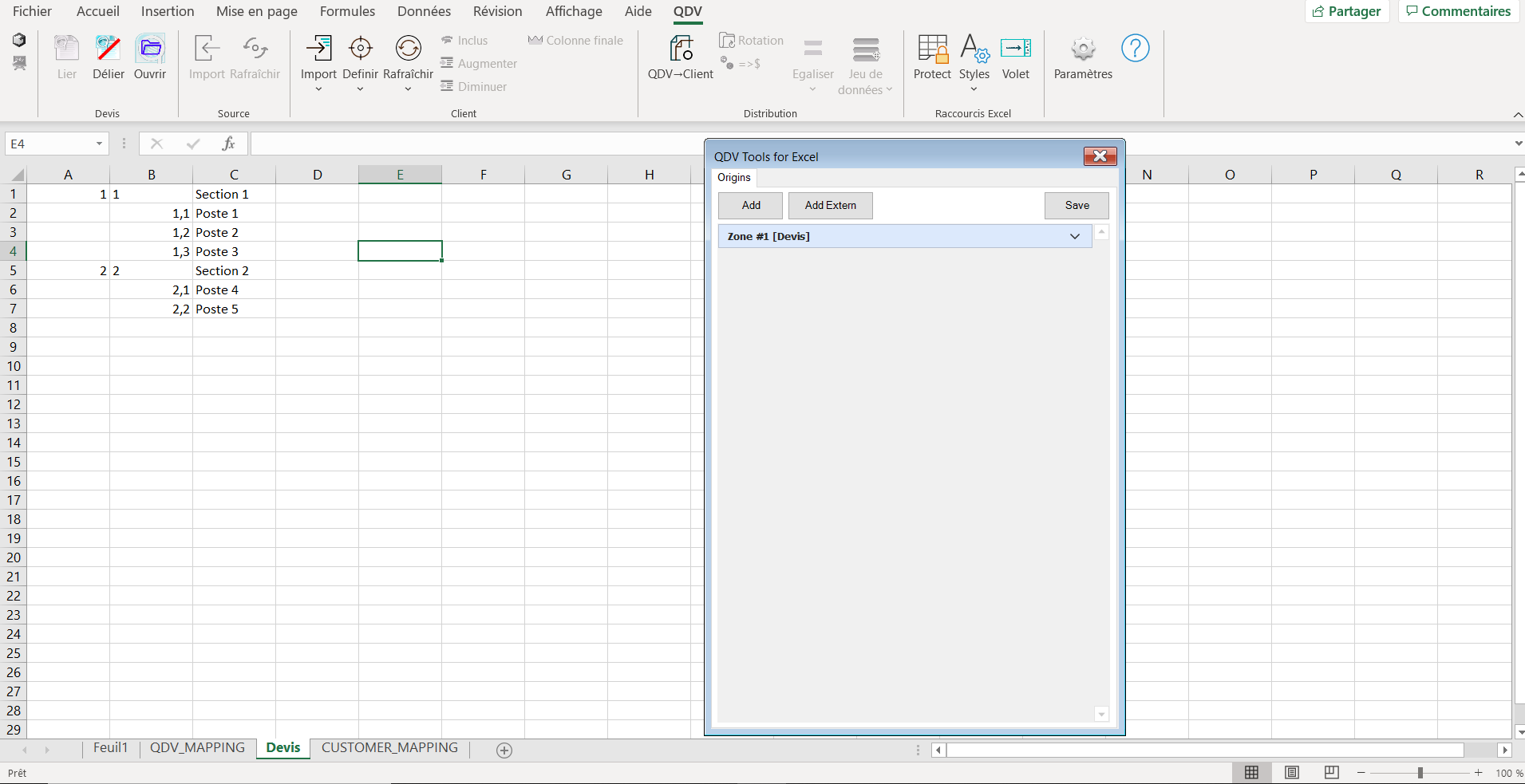The width and height of the screenshot is (1525, 784).
Task: Click the Partager button
Action: [1347, 11]
